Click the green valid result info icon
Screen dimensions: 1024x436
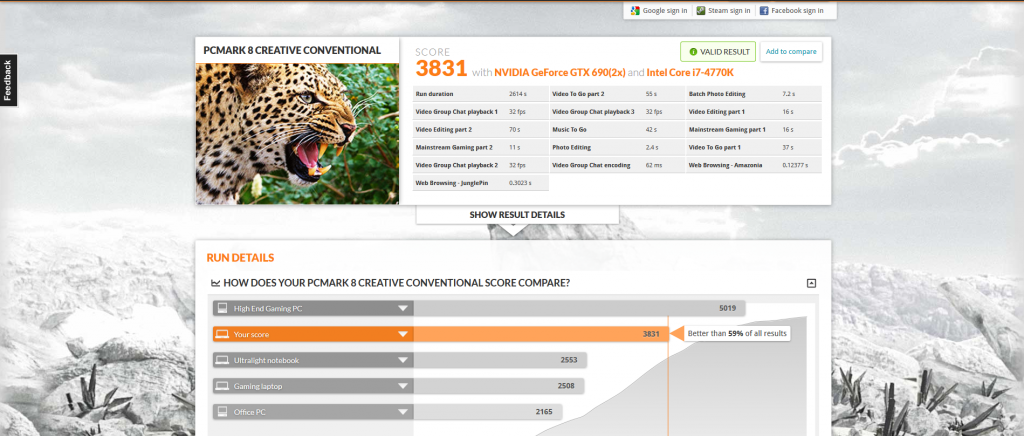(692, 52)
